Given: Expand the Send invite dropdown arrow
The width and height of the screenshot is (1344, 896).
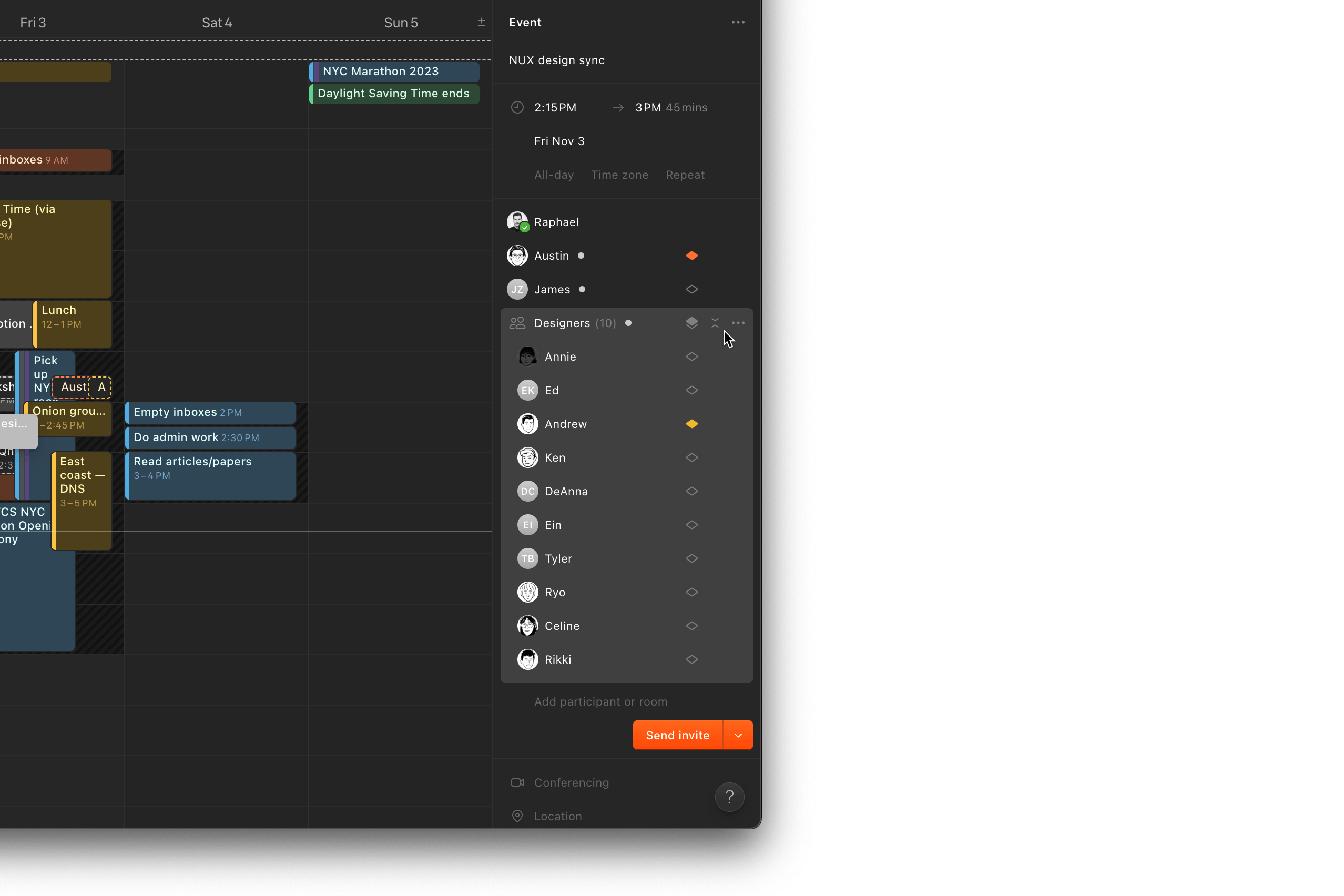Looking at the screenshot, I should (x=738, y=735).
